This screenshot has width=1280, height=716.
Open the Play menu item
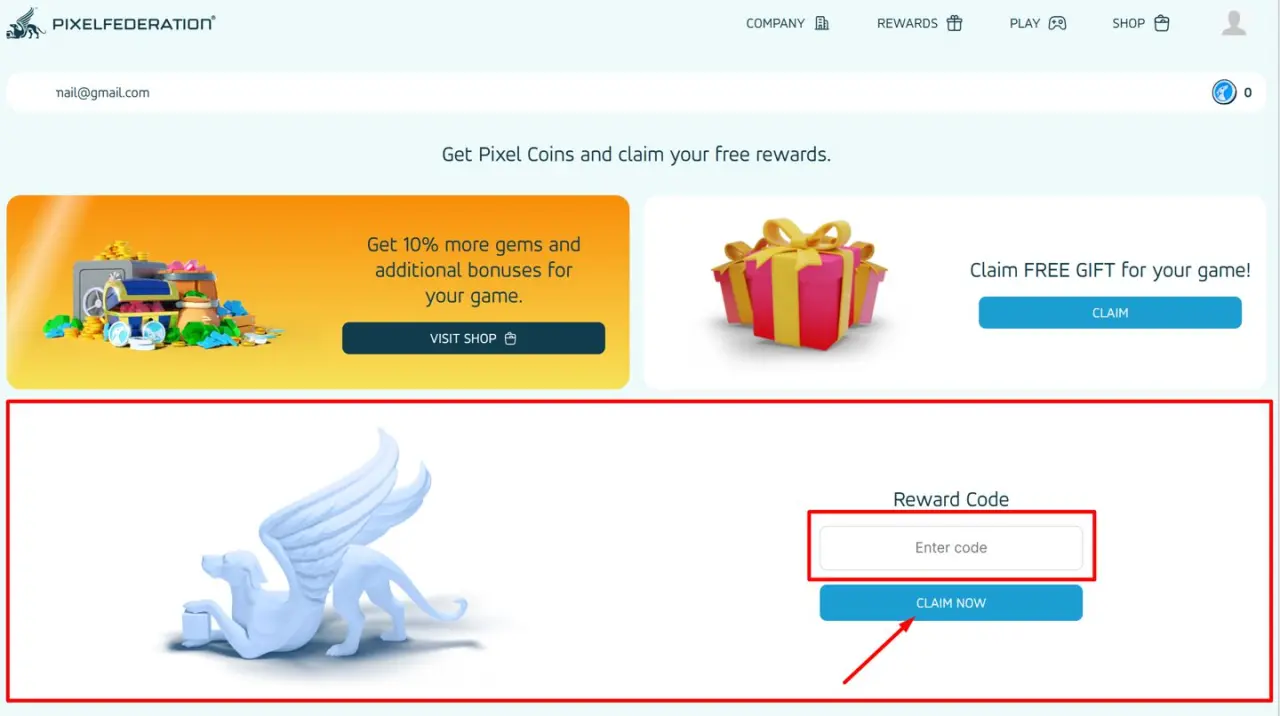(1025, 23)
